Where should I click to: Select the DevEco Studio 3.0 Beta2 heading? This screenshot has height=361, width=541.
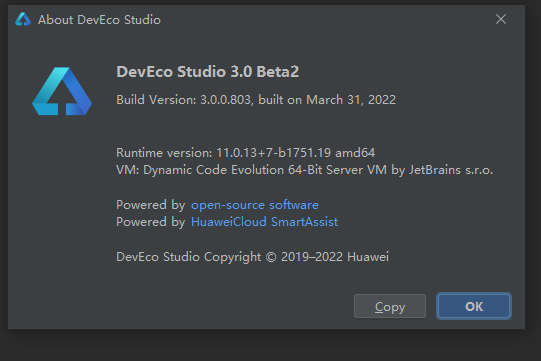point(208,72)
